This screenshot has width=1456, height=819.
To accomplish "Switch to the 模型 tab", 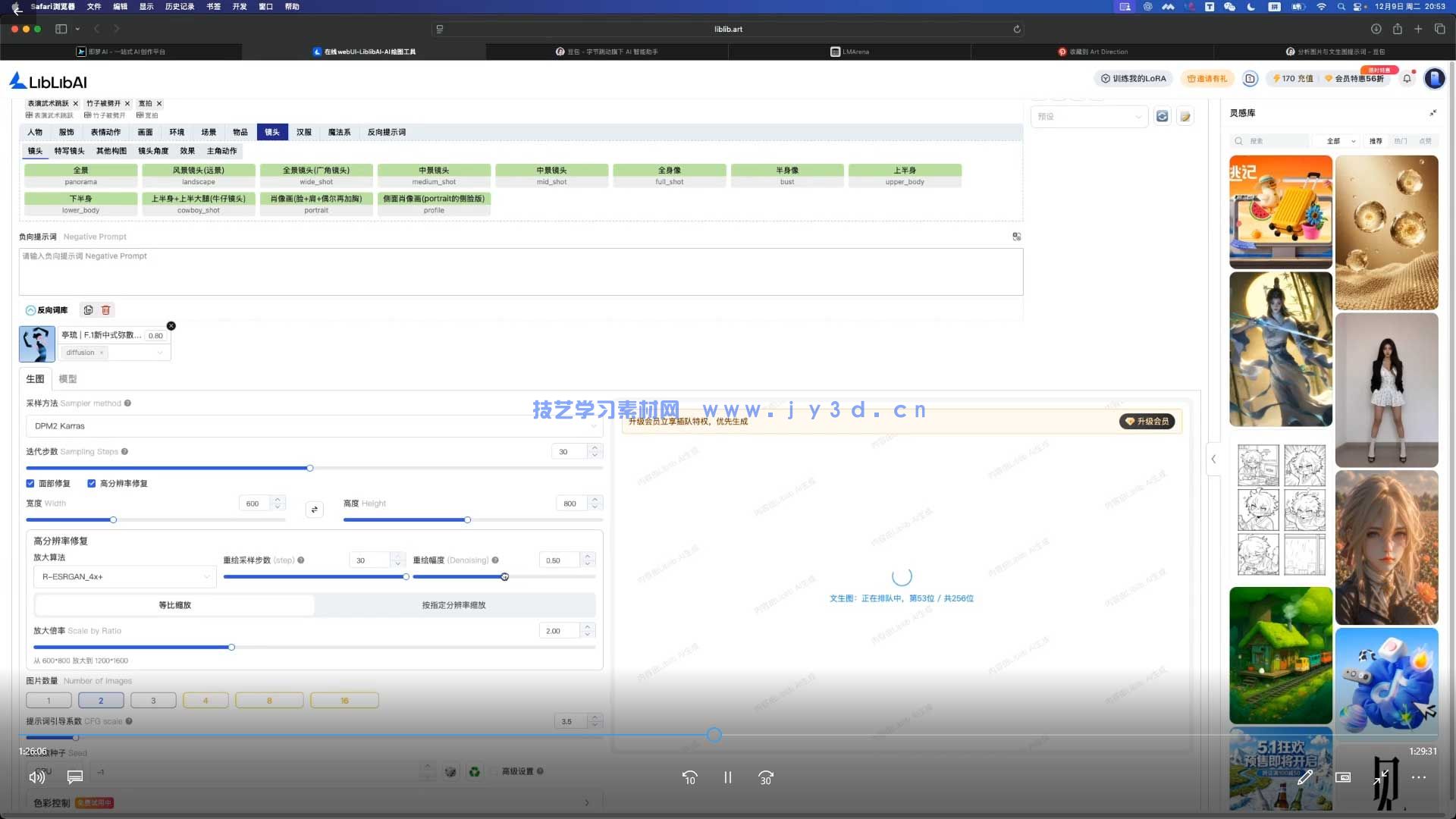I will pos(67,379).
